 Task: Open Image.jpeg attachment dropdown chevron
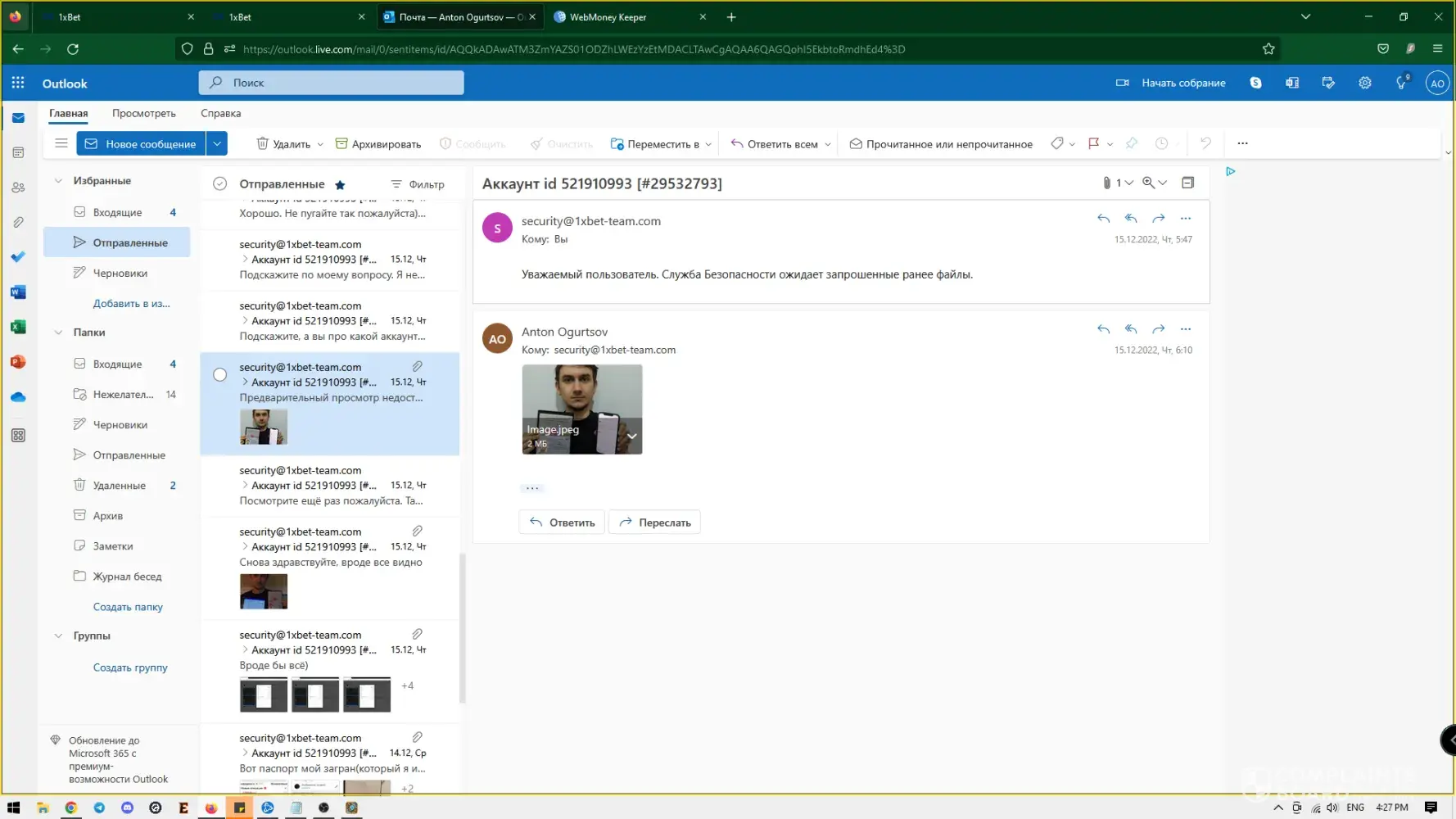coord(631,436)
